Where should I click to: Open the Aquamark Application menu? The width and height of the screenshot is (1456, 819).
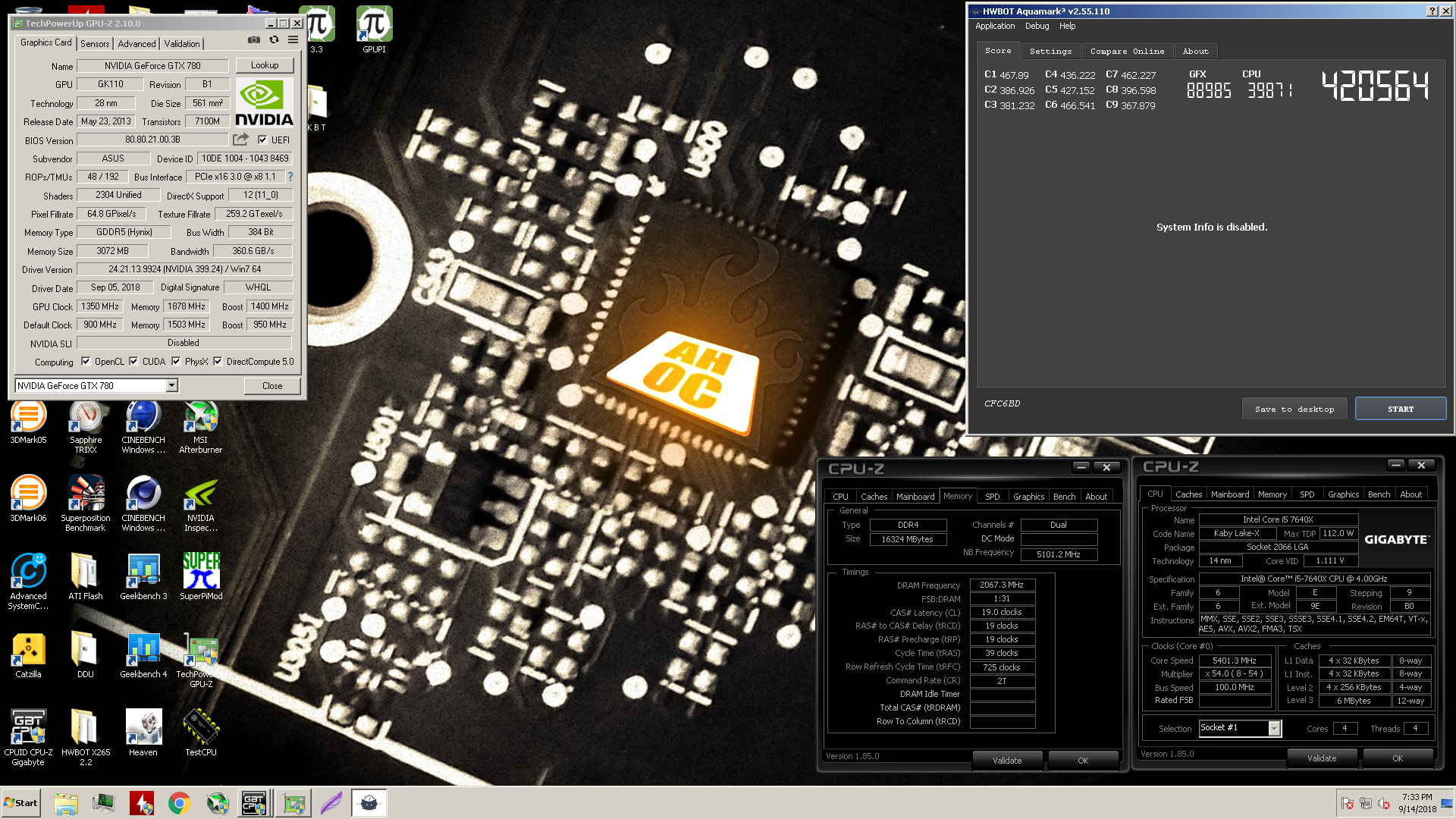pyautogui.click(x=995, y=26)
